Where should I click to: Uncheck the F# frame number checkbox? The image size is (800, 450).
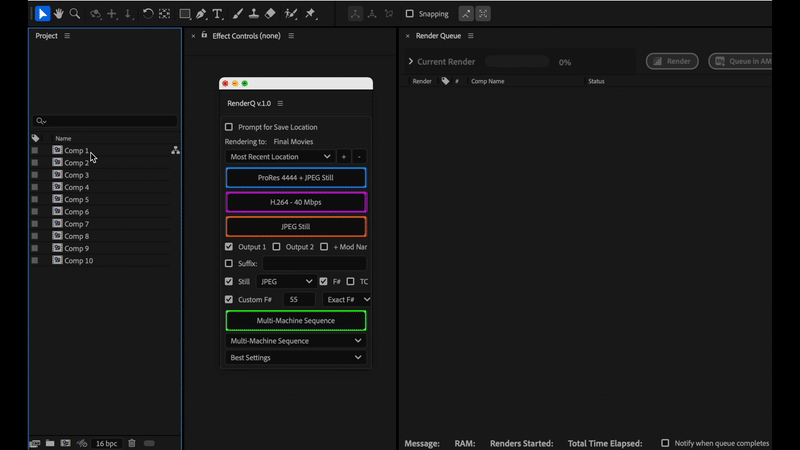[323, 282]
